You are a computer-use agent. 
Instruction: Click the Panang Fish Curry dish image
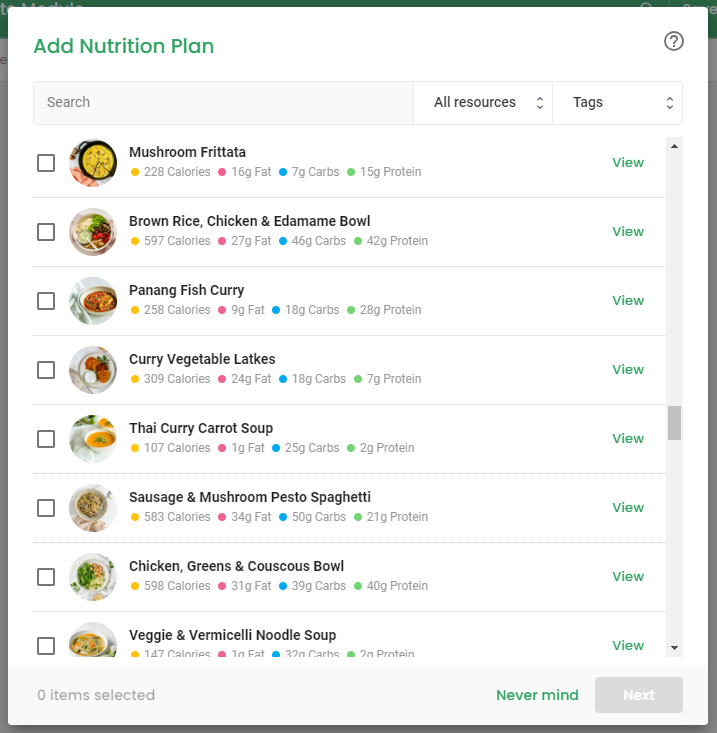(x=93, y=301)
